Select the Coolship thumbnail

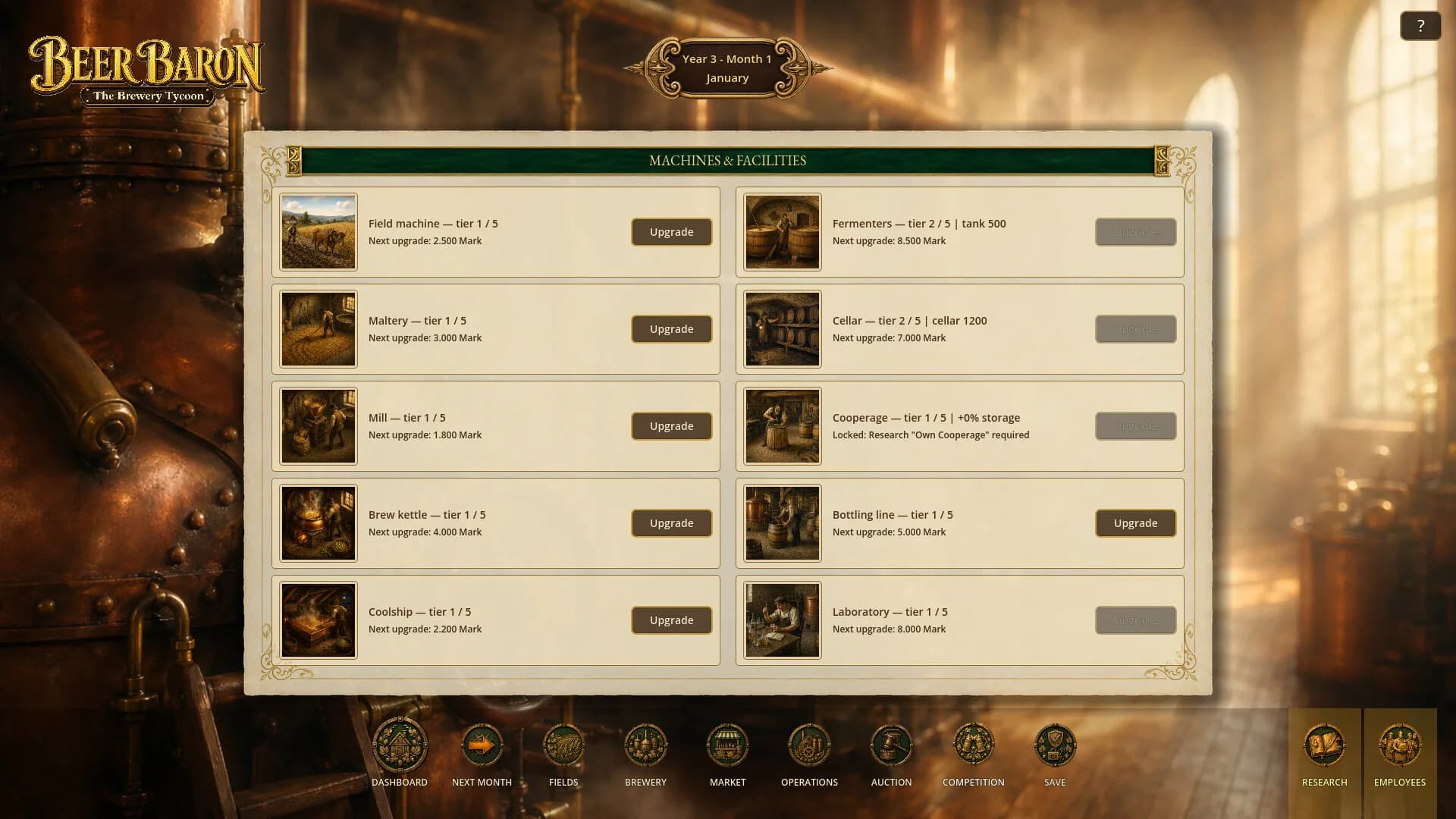(318, 620)
